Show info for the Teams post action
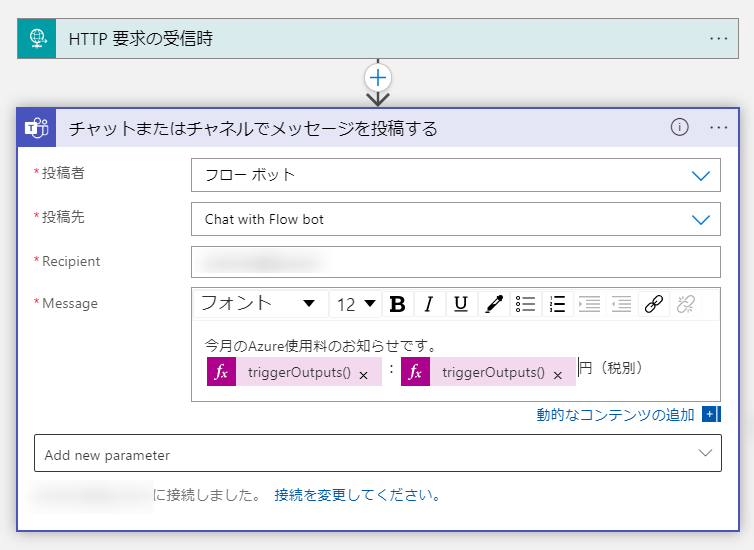The width and height of the screenshot is (754, 550). (x=679, y=127)
